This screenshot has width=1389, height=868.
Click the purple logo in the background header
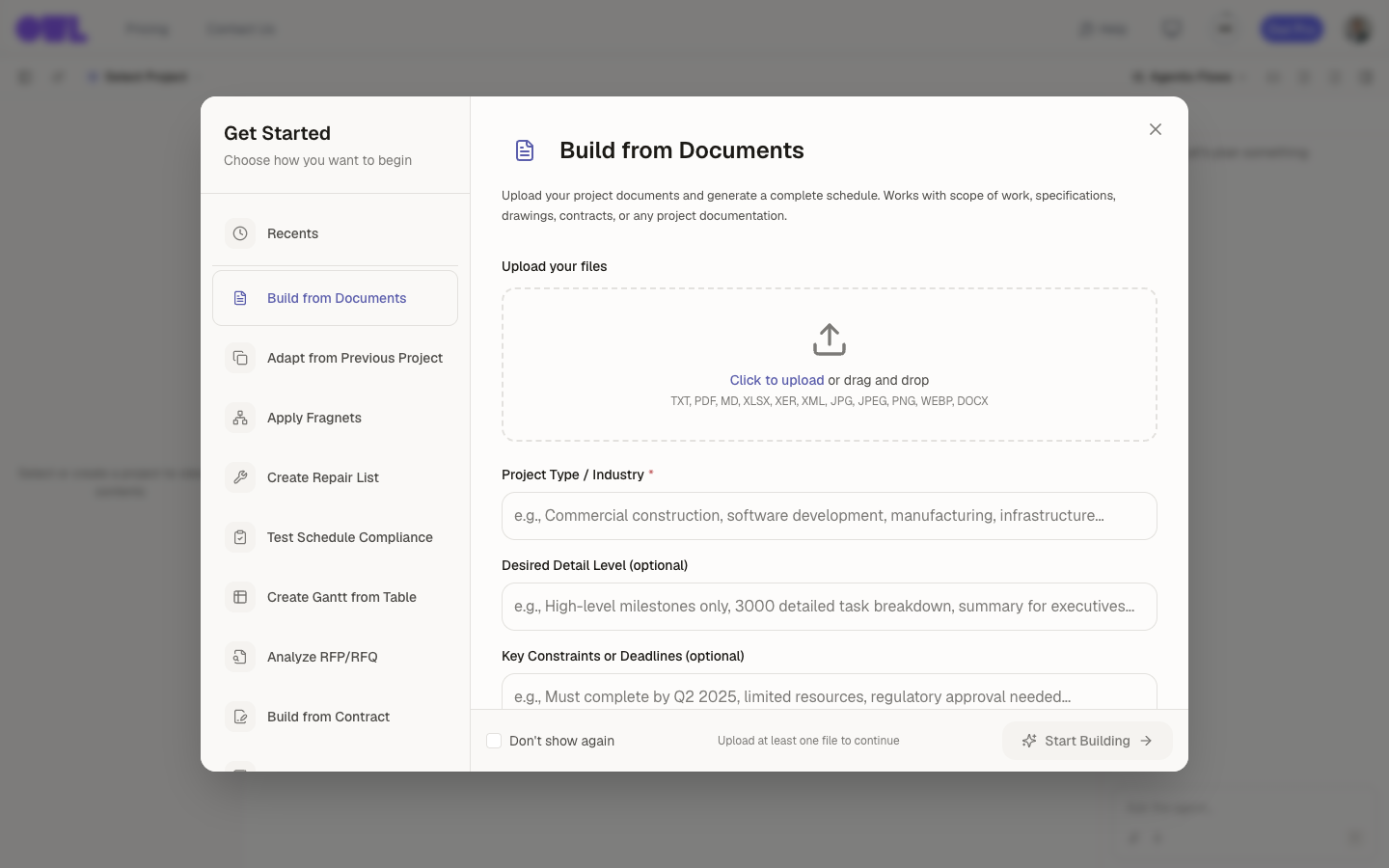[52, 29]
